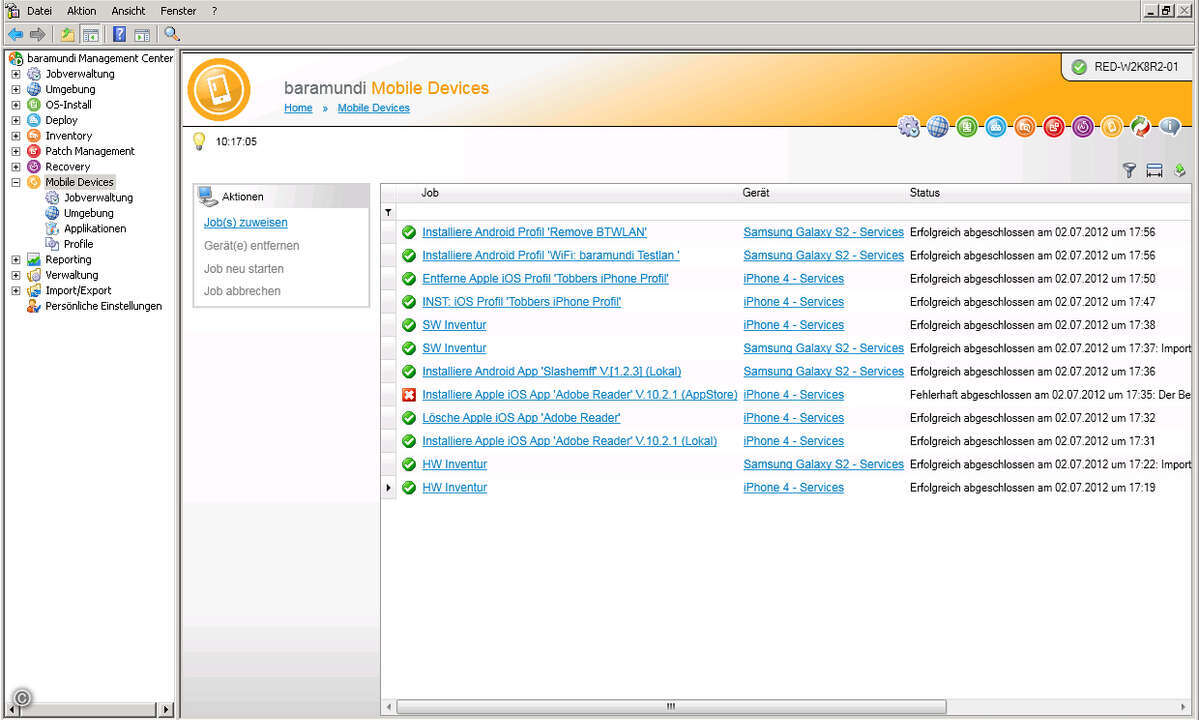Viewport: 1199px width, 720px height.
Task: Expand the OS-Install tree node
Action: tap(15, 105)
